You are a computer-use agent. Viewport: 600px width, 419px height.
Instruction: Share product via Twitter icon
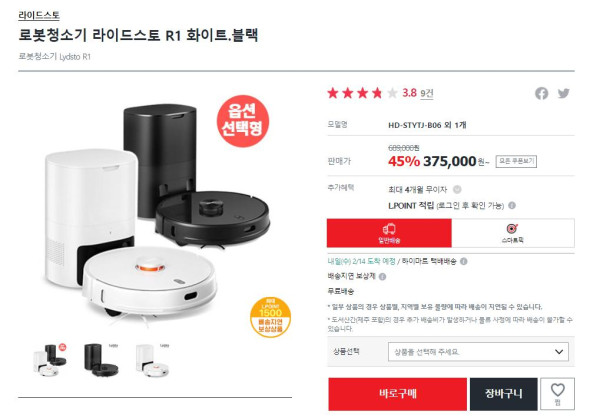(563, 93)
